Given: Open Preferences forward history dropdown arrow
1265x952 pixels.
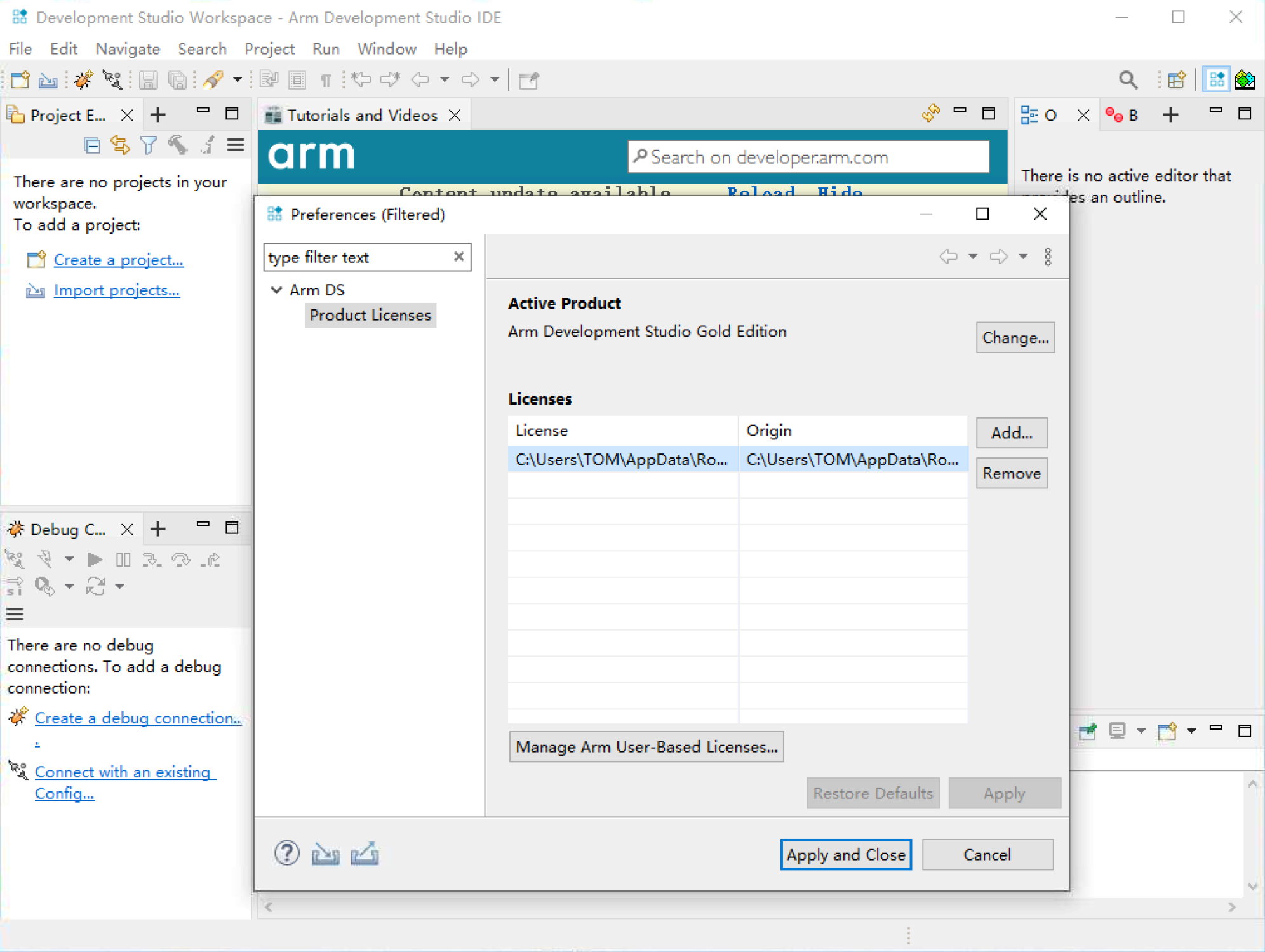Looking at the screenshot, I should pos(1023,257).
